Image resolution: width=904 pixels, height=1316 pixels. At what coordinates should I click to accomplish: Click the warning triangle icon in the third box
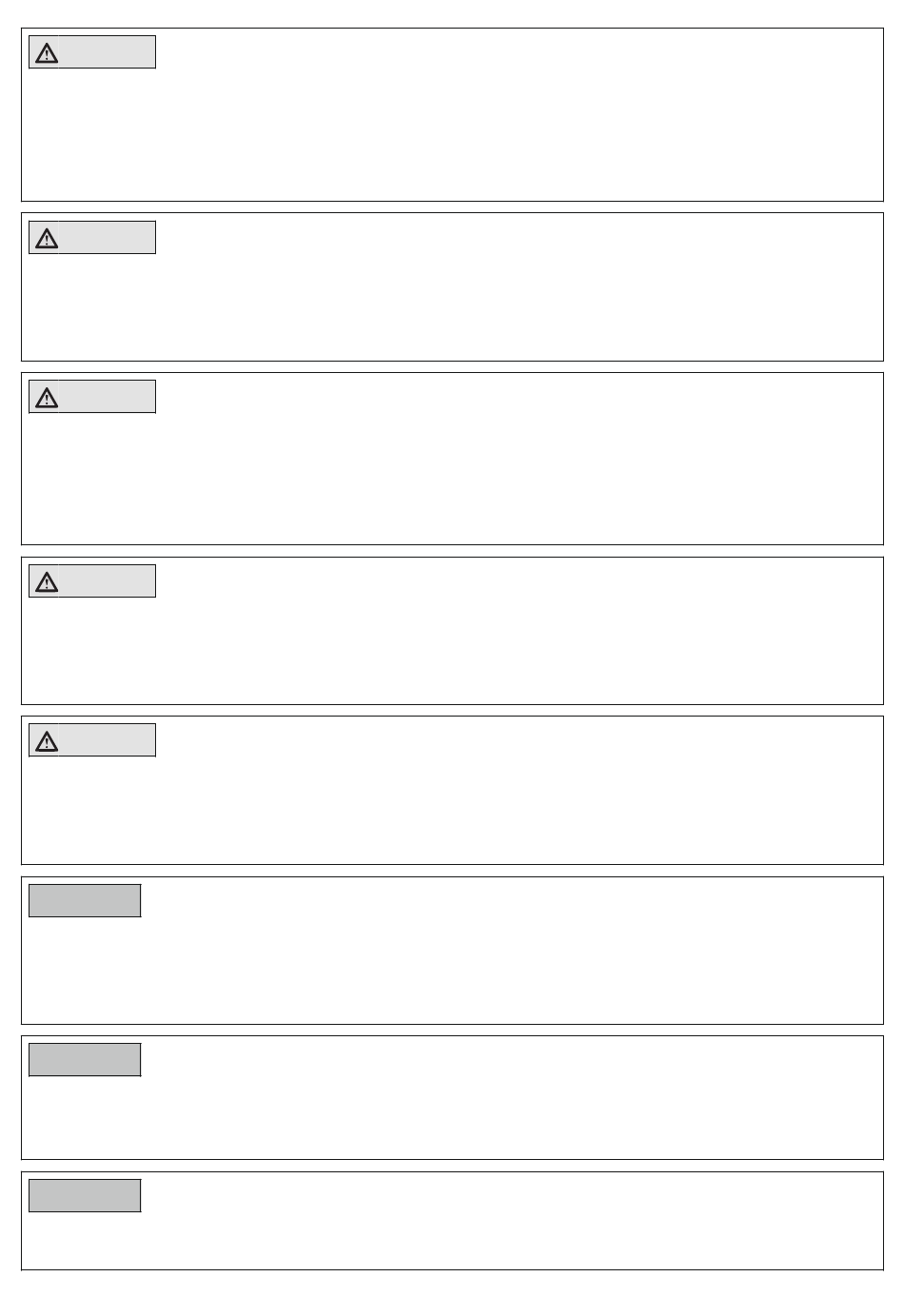point(47,398)
